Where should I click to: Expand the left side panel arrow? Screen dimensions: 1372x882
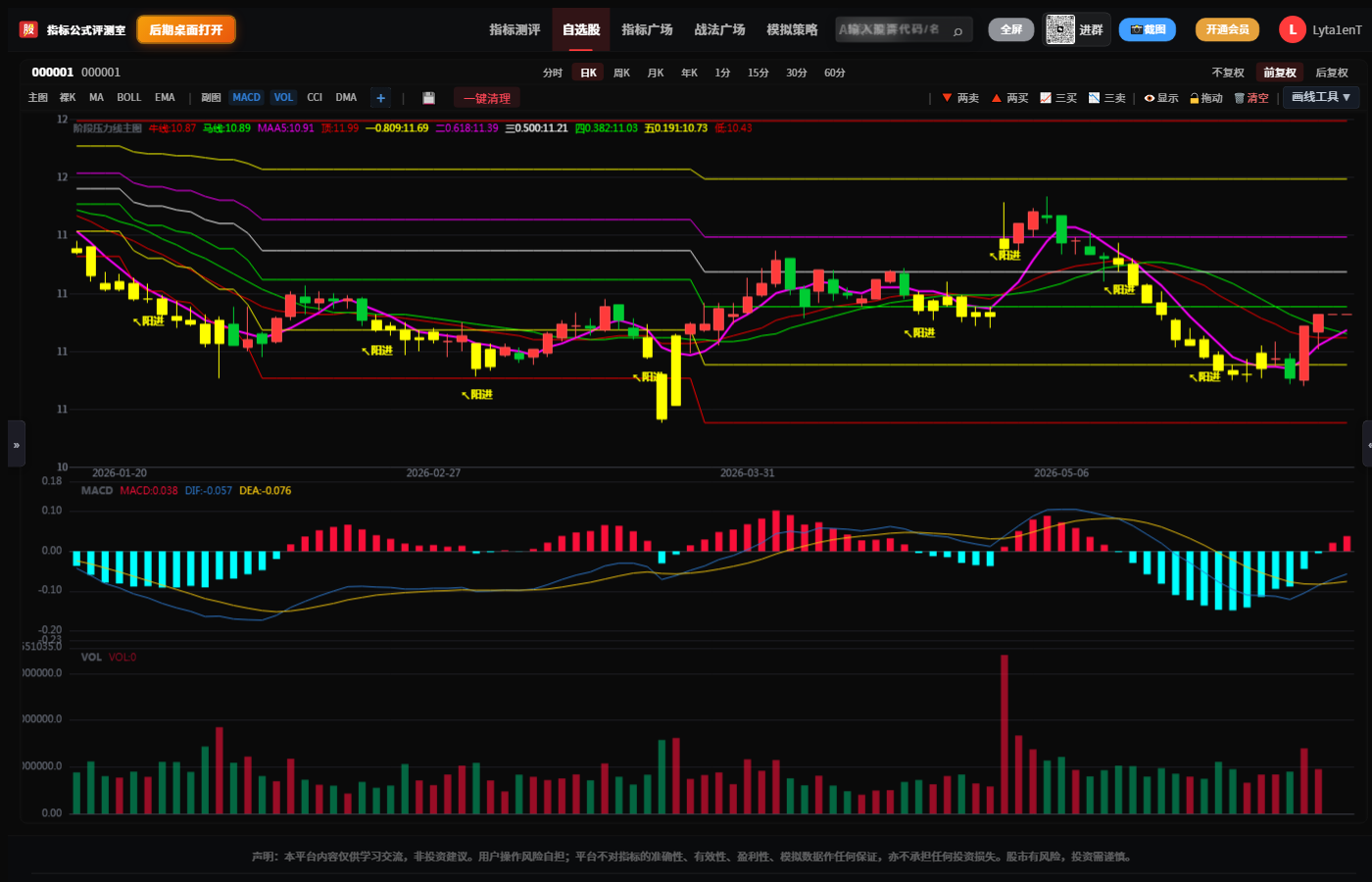click(16, 445)
